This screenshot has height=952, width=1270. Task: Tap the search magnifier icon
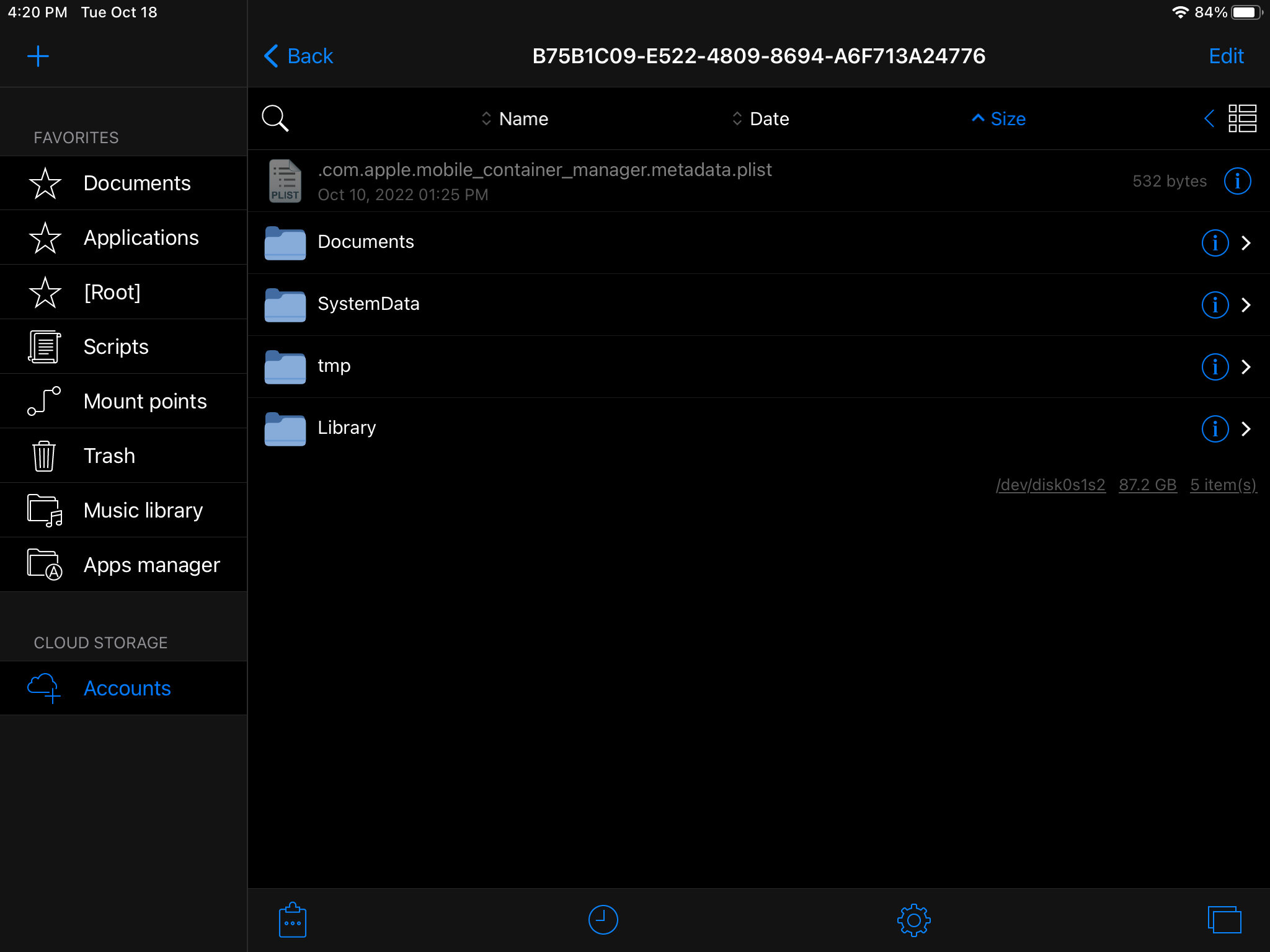coord(275,118)
